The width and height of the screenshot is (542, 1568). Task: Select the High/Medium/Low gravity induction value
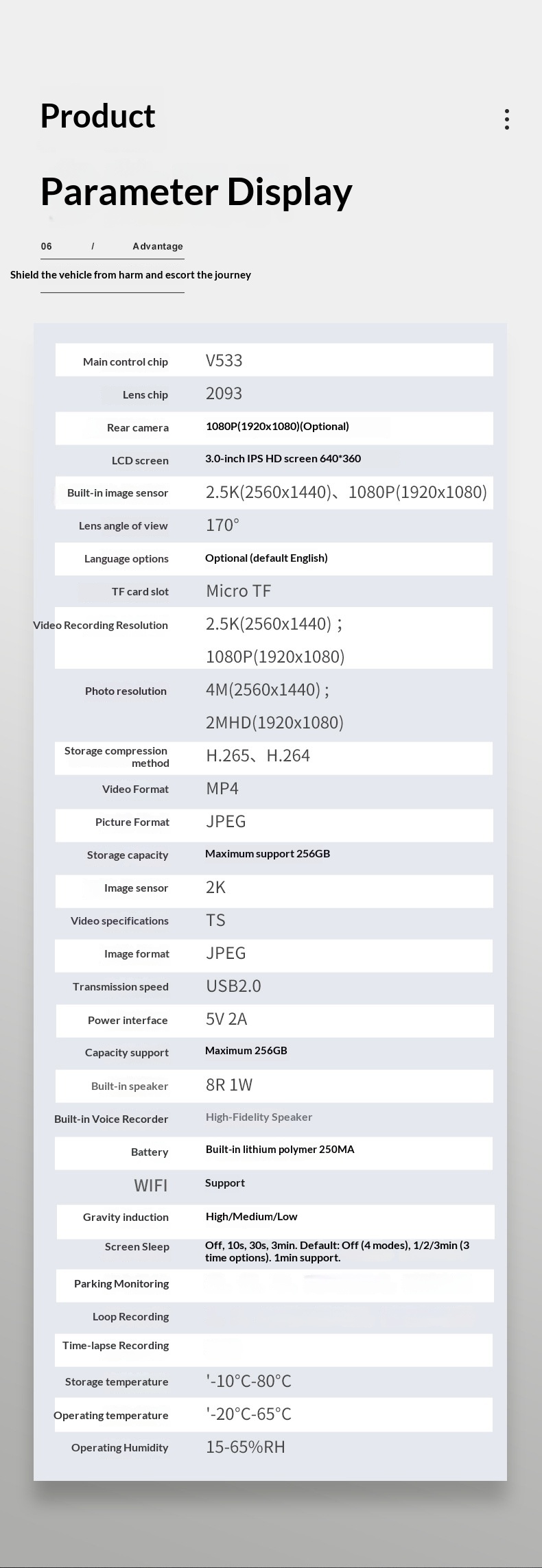tap(251, 1216)
